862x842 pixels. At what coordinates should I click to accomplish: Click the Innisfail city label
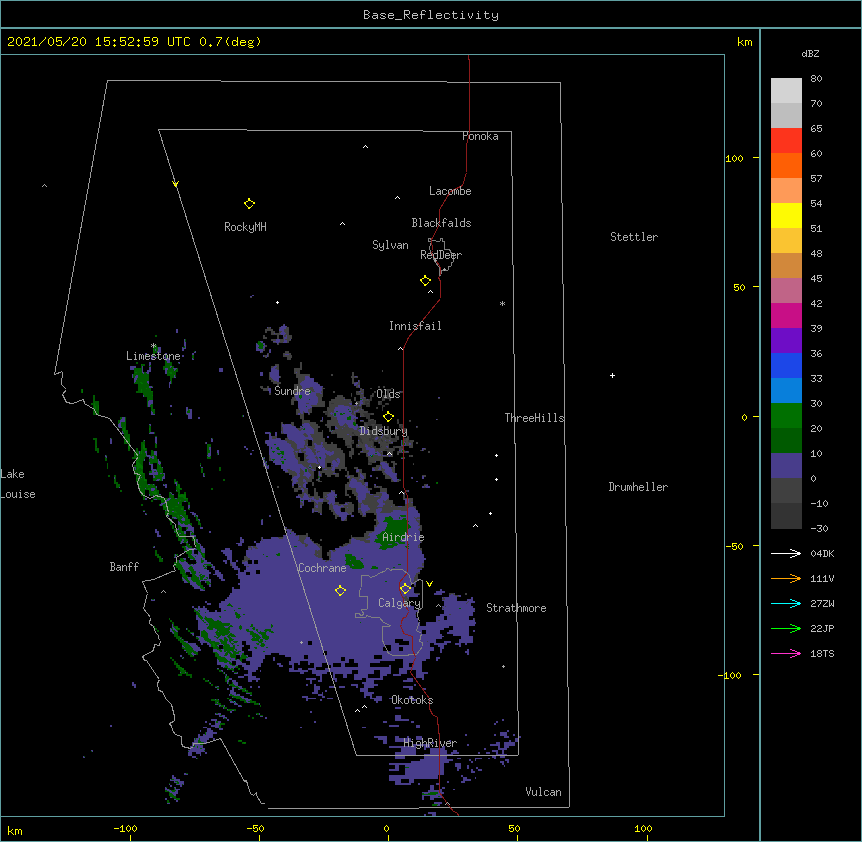[415, 326]
